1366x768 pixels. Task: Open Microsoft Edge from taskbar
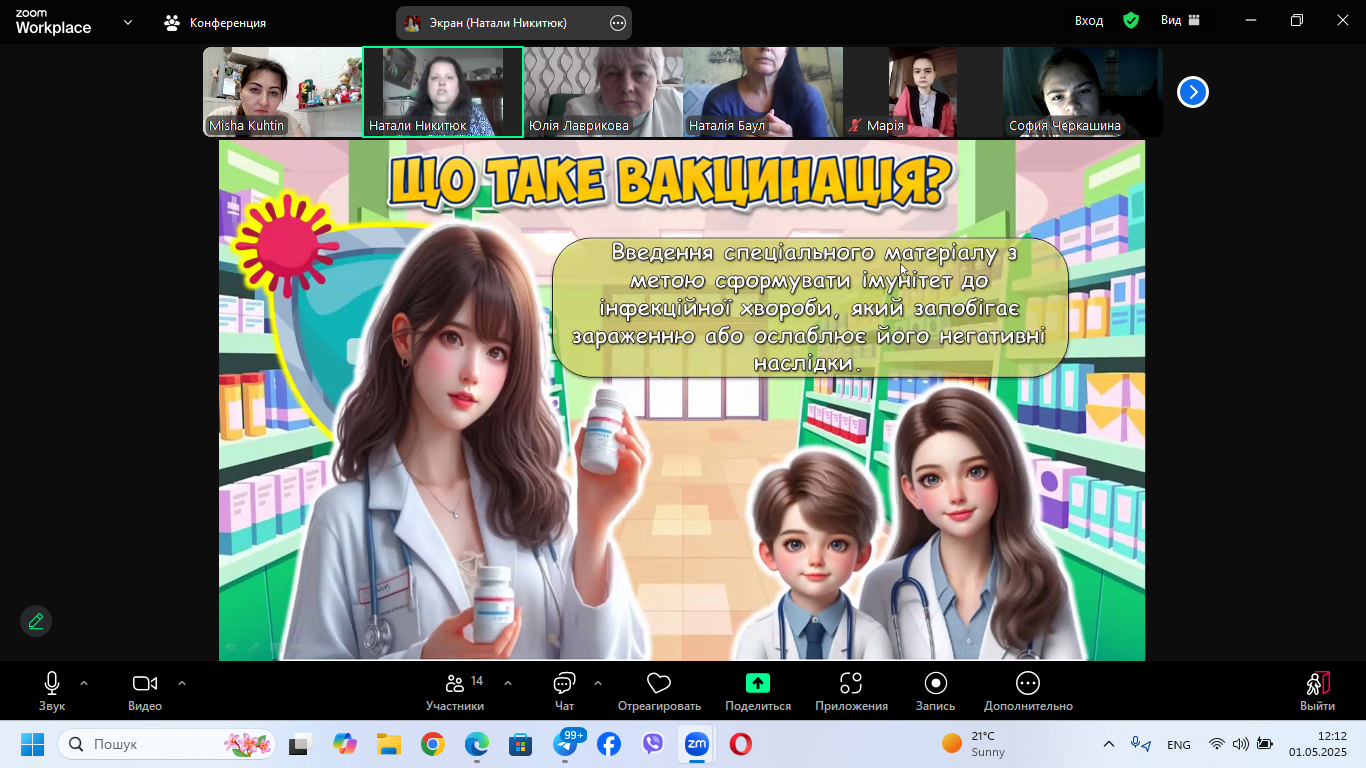(476, 744)
